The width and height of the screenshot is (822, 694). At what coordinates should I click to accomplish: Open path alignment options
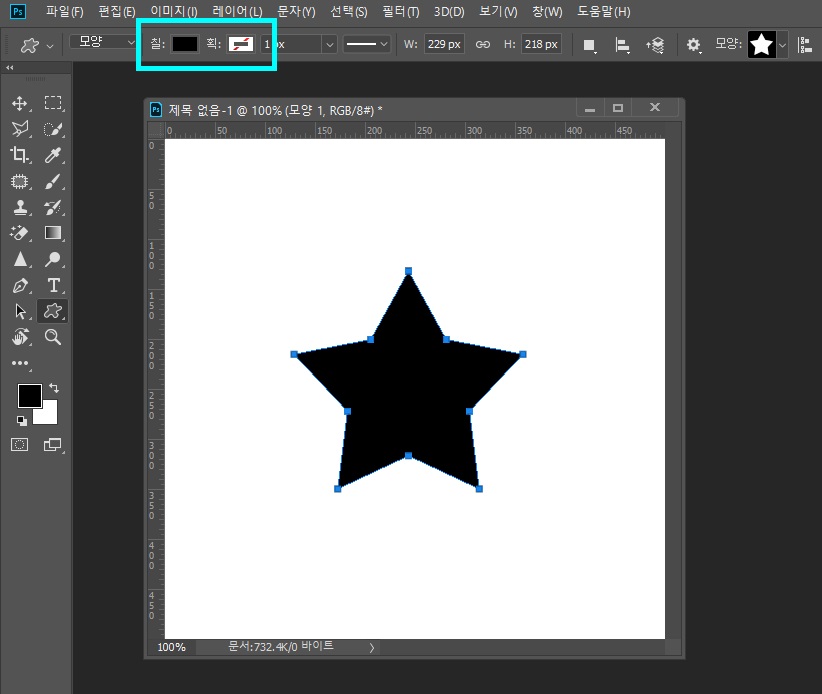(x=622, y=46)
